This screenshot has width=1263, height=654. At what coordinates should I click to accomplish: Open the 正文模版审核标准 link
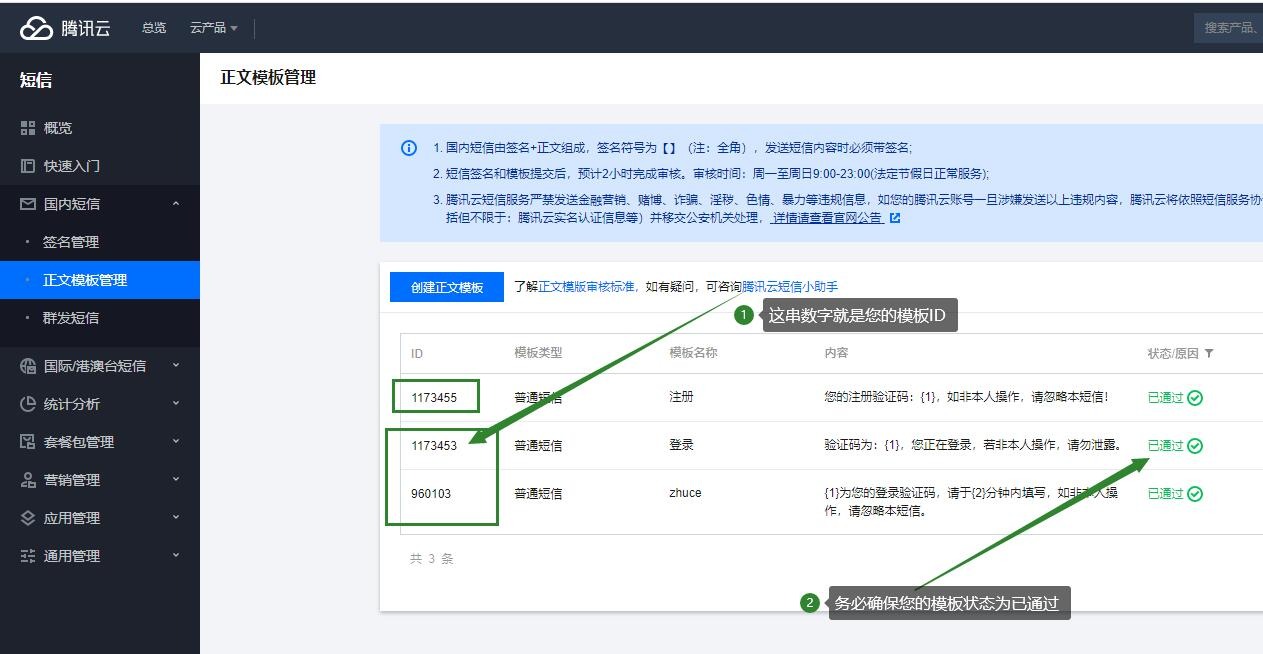pos(587,287)
